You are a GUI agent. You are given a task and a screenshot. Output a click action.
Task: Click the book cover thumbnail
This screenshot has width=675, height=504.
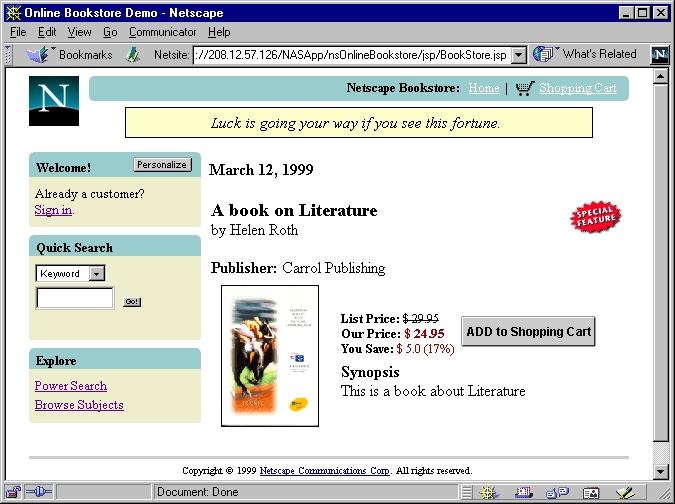pos(270,356)
